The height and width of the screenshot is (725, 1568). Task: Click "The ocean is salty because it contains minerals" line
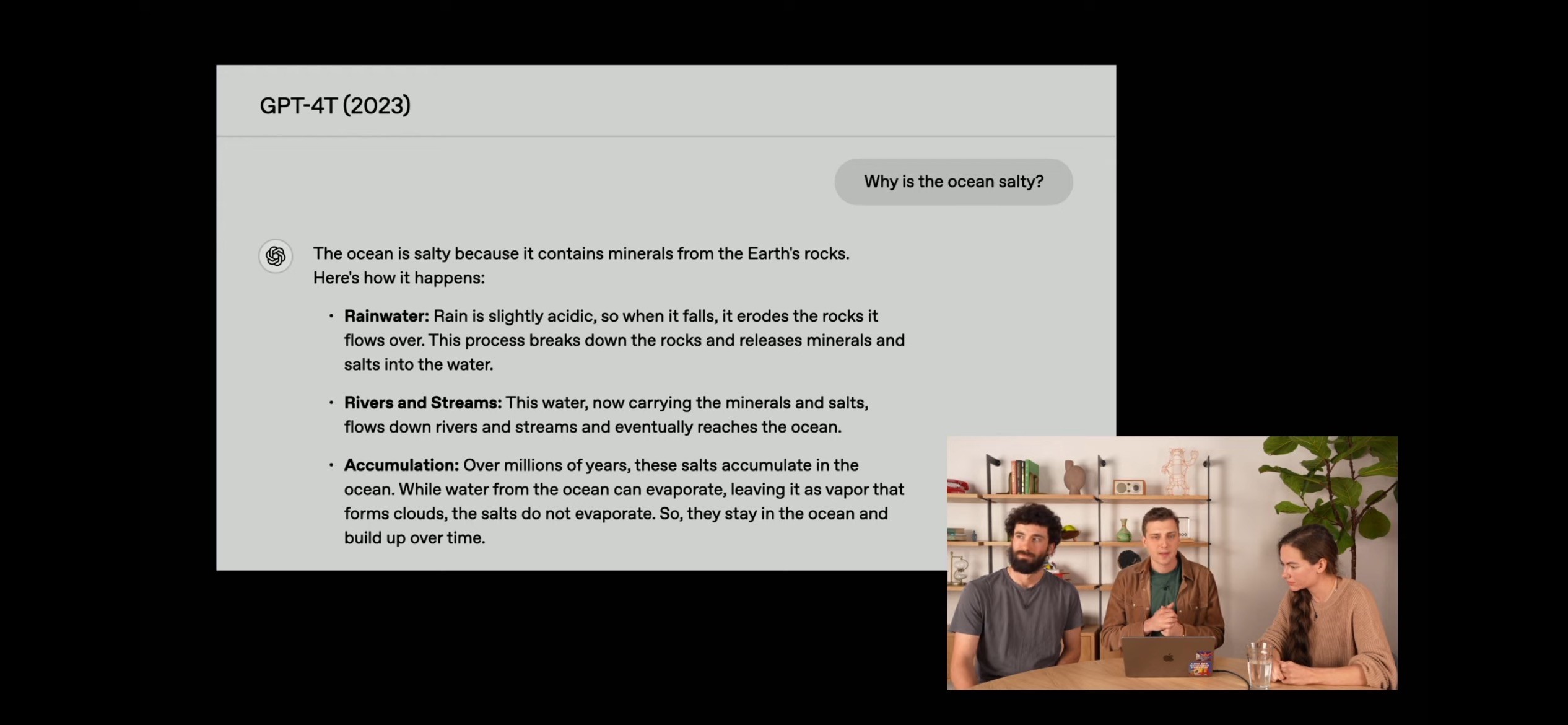click(x=581, y=253)
